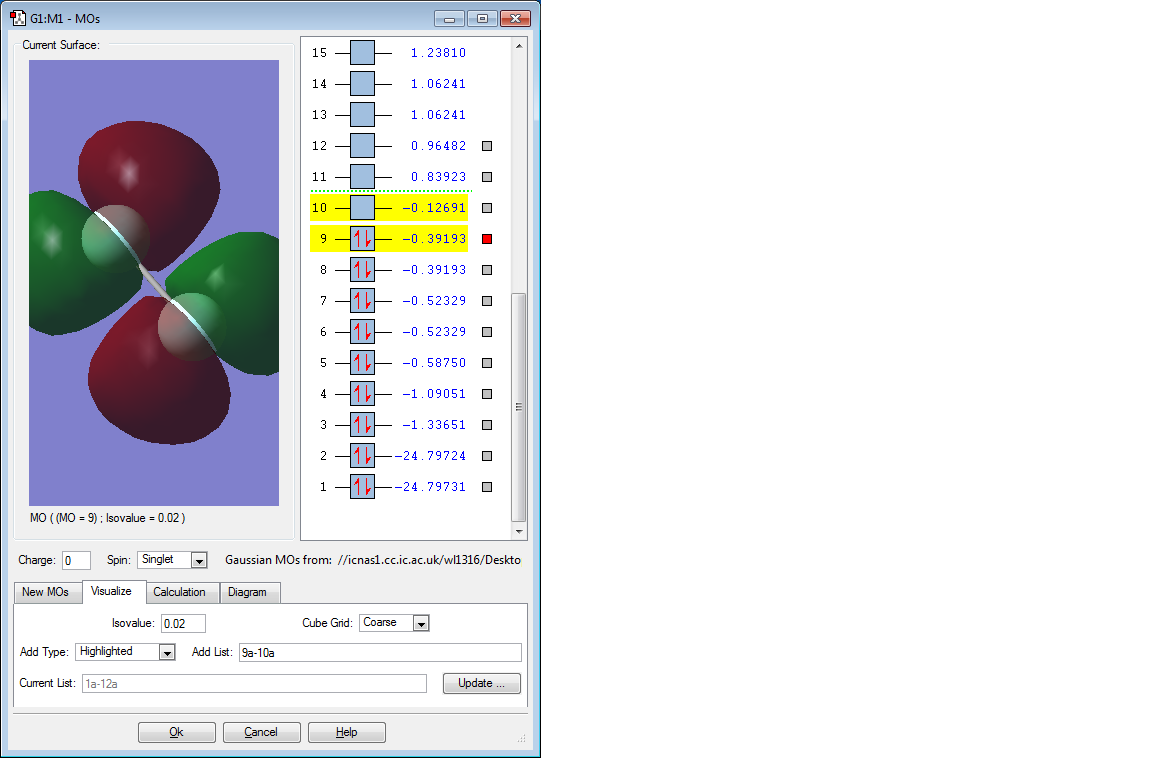Click the Cancel button
This screenshot has height=758, width=1152.
[x=262, y=732]
